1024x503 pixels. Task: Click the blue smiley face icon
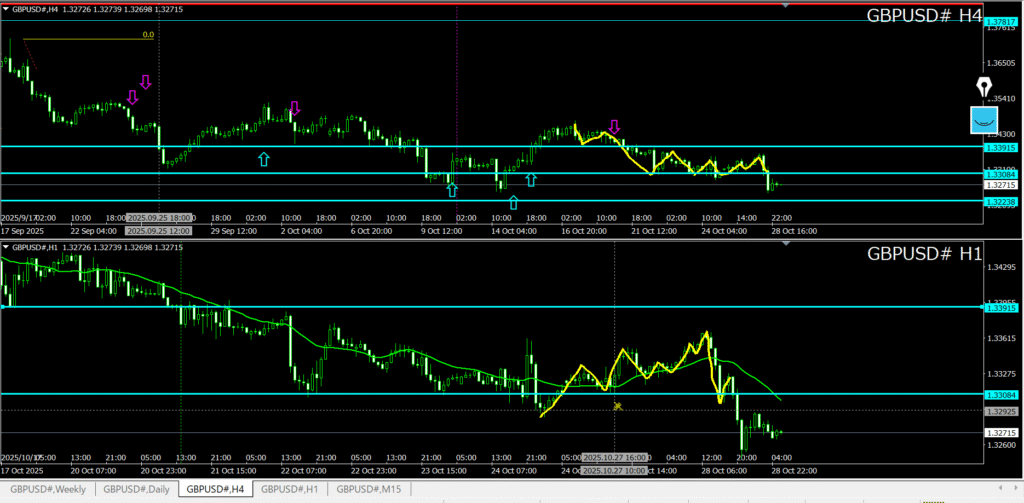pyautogui.click(x=984, y=120)
